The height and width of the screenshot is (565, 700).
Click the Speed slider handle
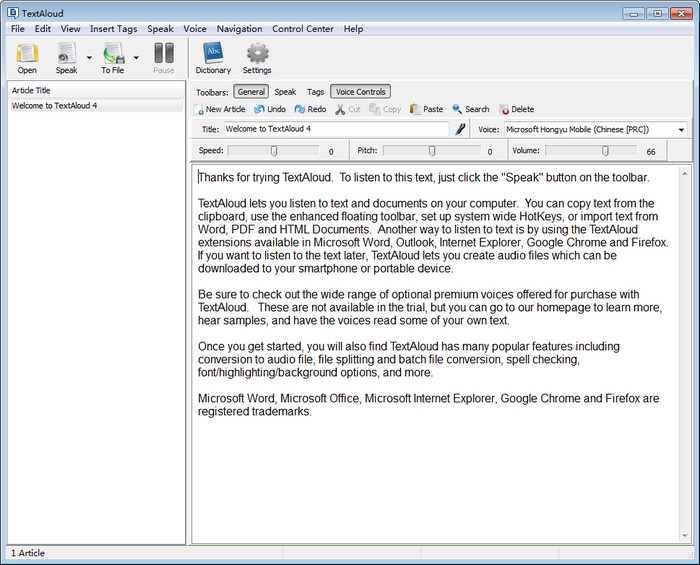pyautogui.click(x=274, y=151)
